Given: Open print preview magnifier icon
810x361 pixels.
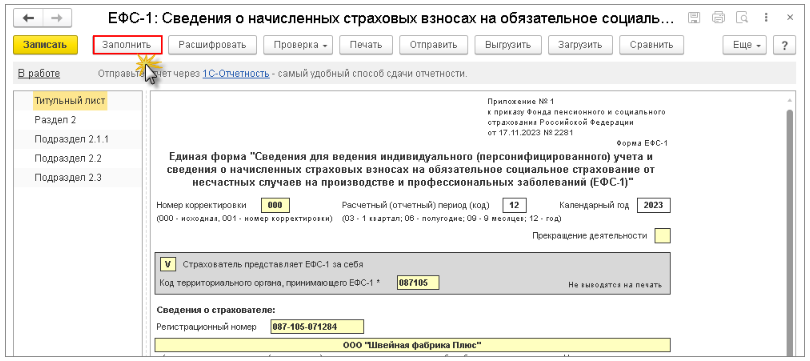Looking at the screenshot, I should pyautogui.click(x=742, y=18).
